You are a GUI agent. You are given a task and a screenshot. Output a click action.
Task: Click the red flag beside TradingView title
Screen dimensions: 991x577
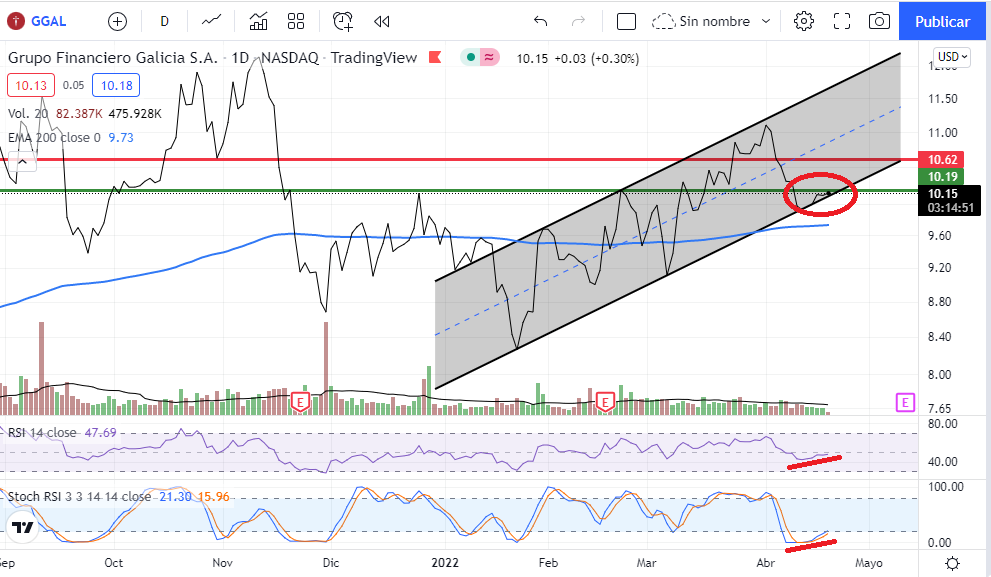(x=435, y=58)
